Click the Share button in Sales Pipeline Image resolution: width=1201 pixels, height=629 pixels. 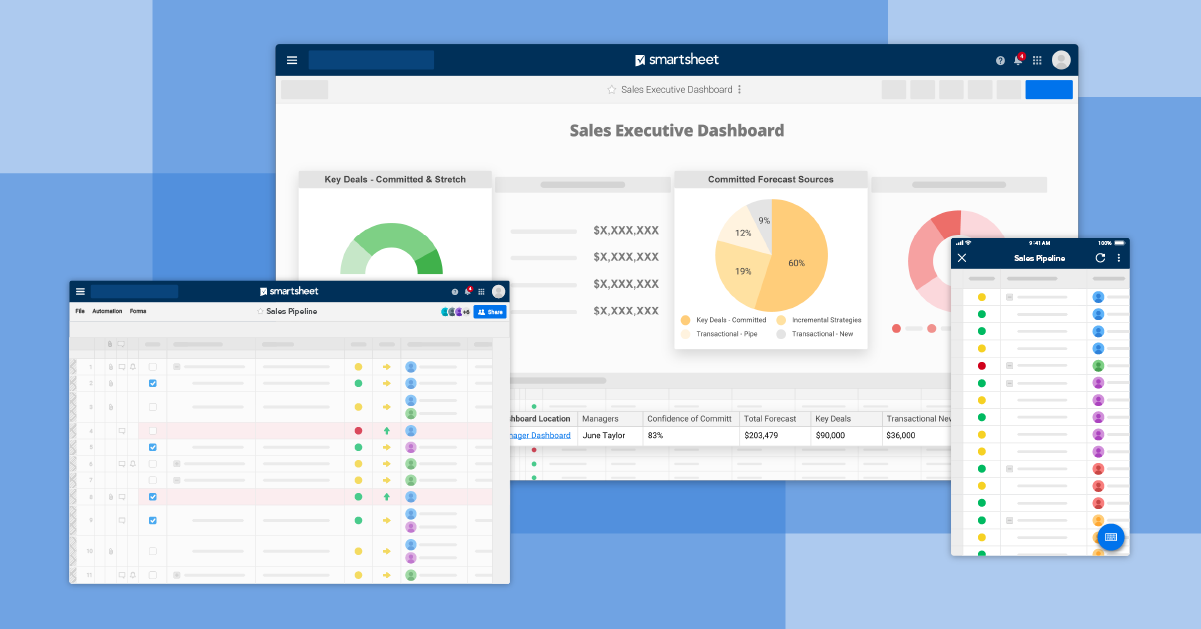(489, 311)
